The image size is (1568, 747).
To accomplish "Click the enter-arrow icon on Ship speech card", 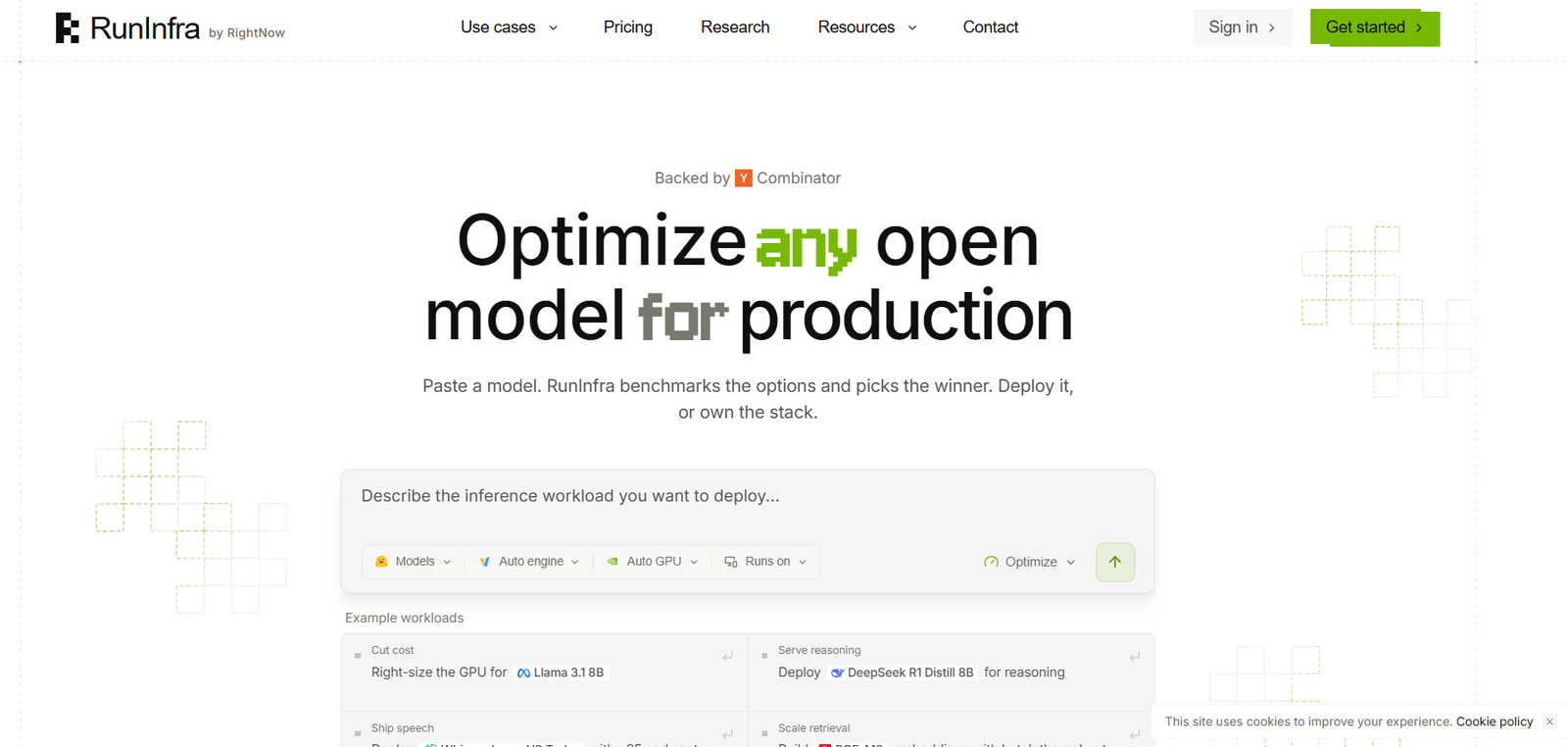I will (727, 733).
